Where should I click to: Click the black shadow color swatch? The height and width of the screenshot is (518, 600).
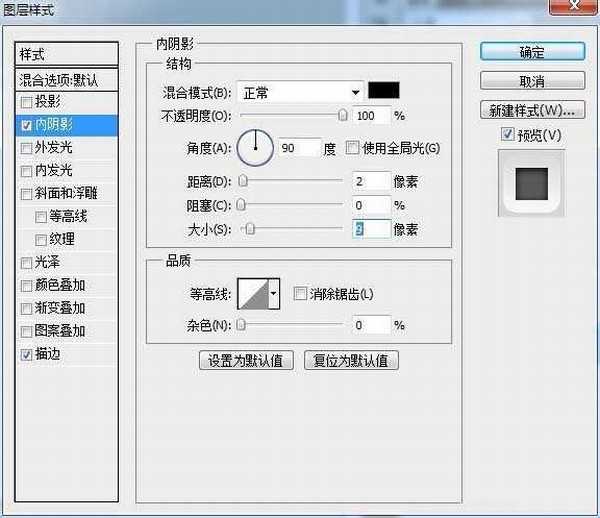[383, 90]
